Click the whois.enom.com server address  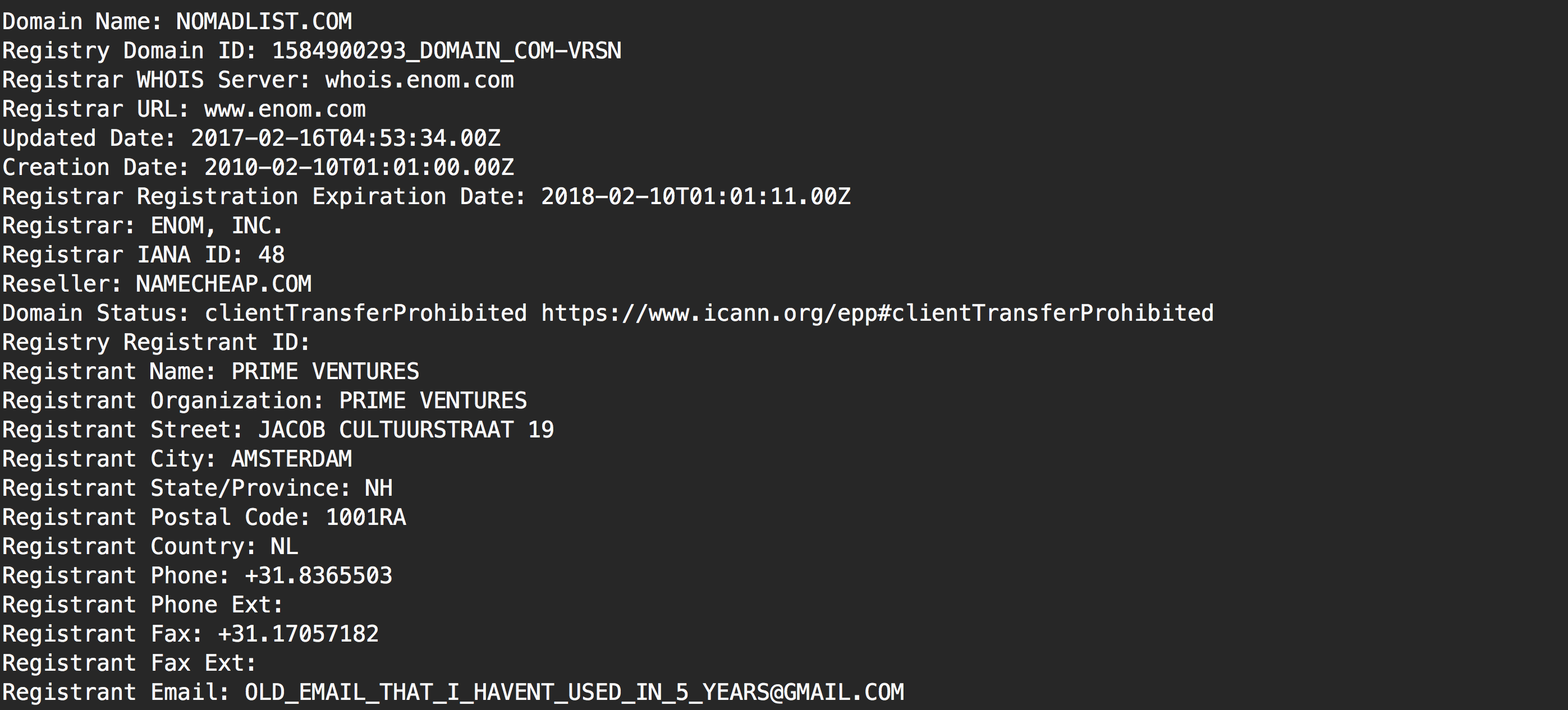click(x=419, y=80)
